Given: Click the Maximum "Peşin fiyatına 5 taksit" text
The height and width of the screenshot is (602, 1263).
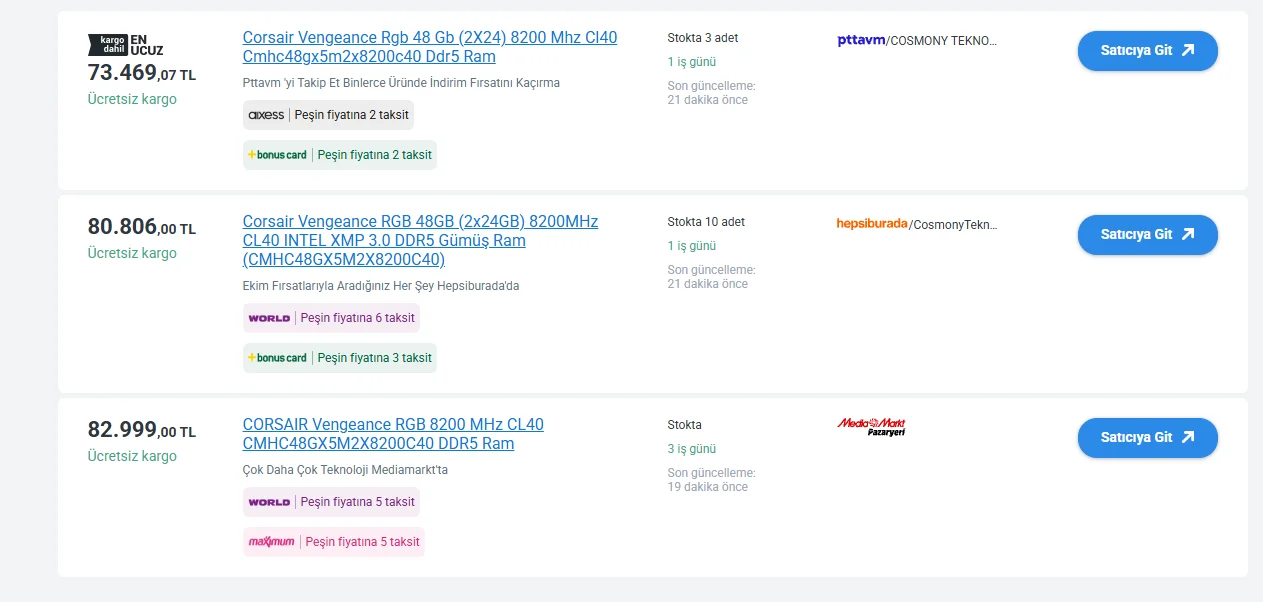Looking at the screenshot, I should 362,542.
